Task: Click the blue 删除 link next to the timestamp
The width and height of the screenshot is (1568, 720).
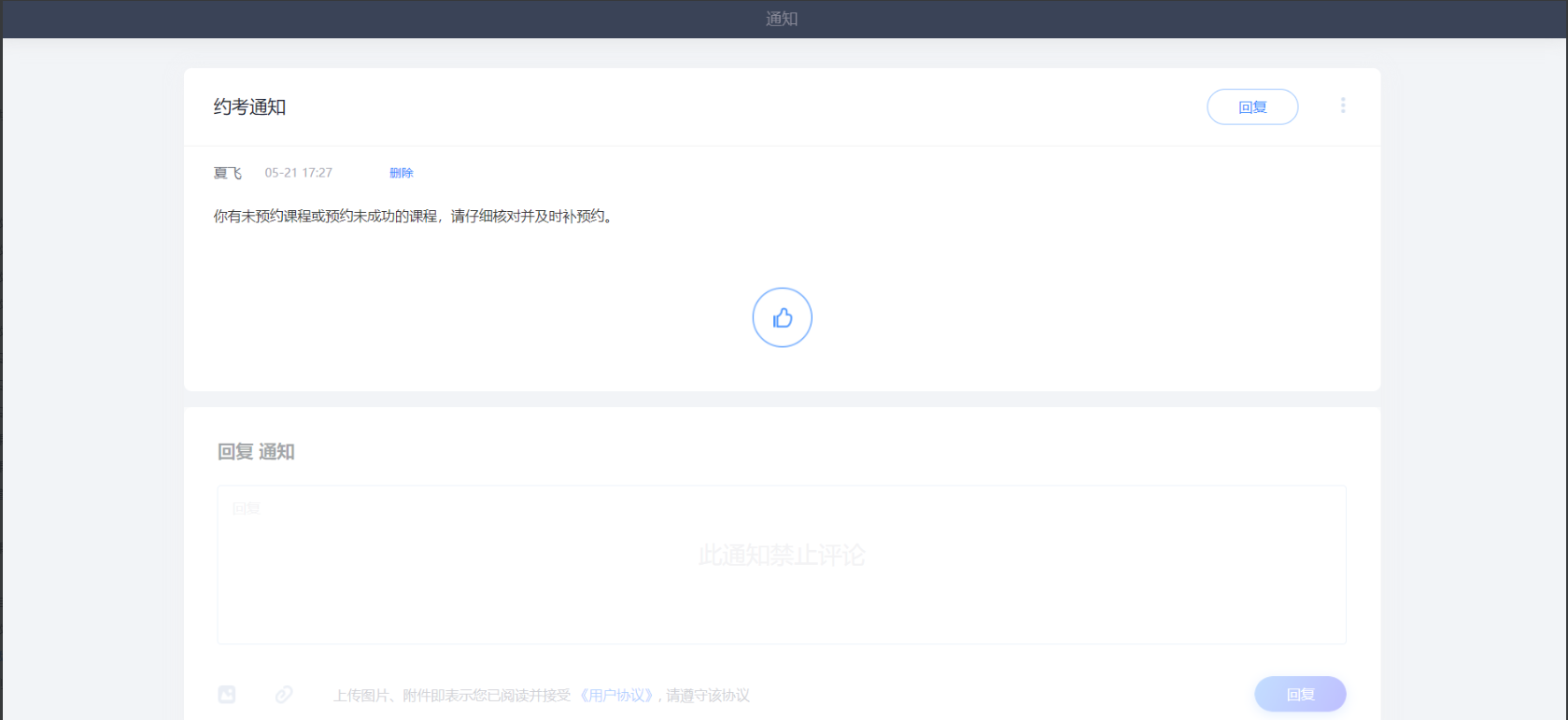Action: (401, 173)
